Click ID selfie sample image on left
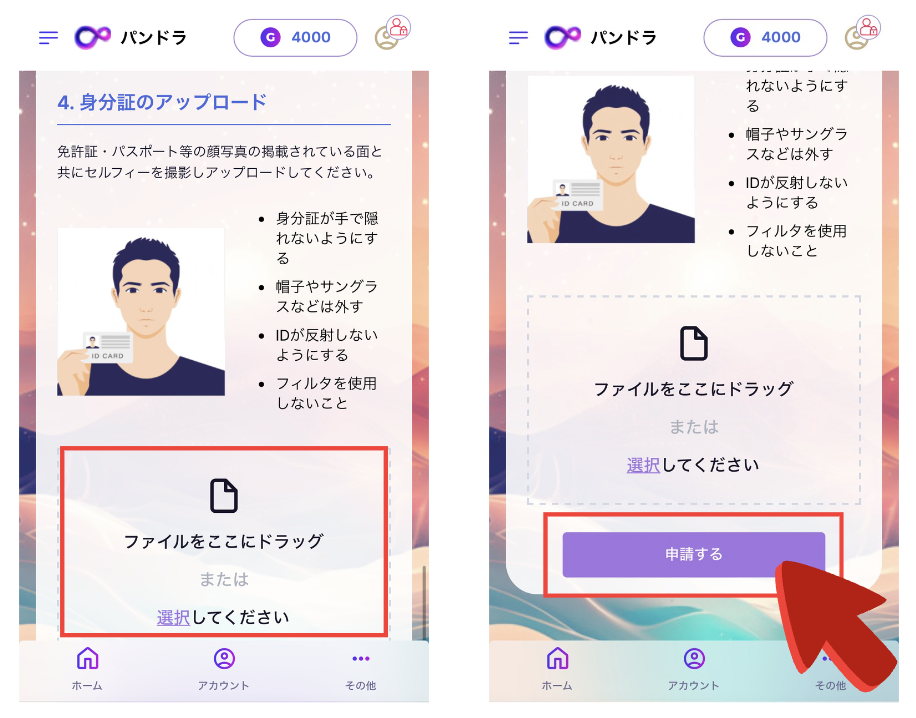The height and width of the screenshot is (718, 916). click(141, 312)
